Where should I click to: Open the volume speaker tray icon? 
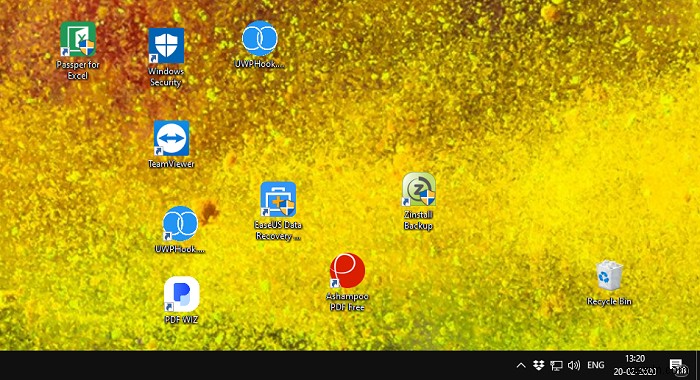574,365
